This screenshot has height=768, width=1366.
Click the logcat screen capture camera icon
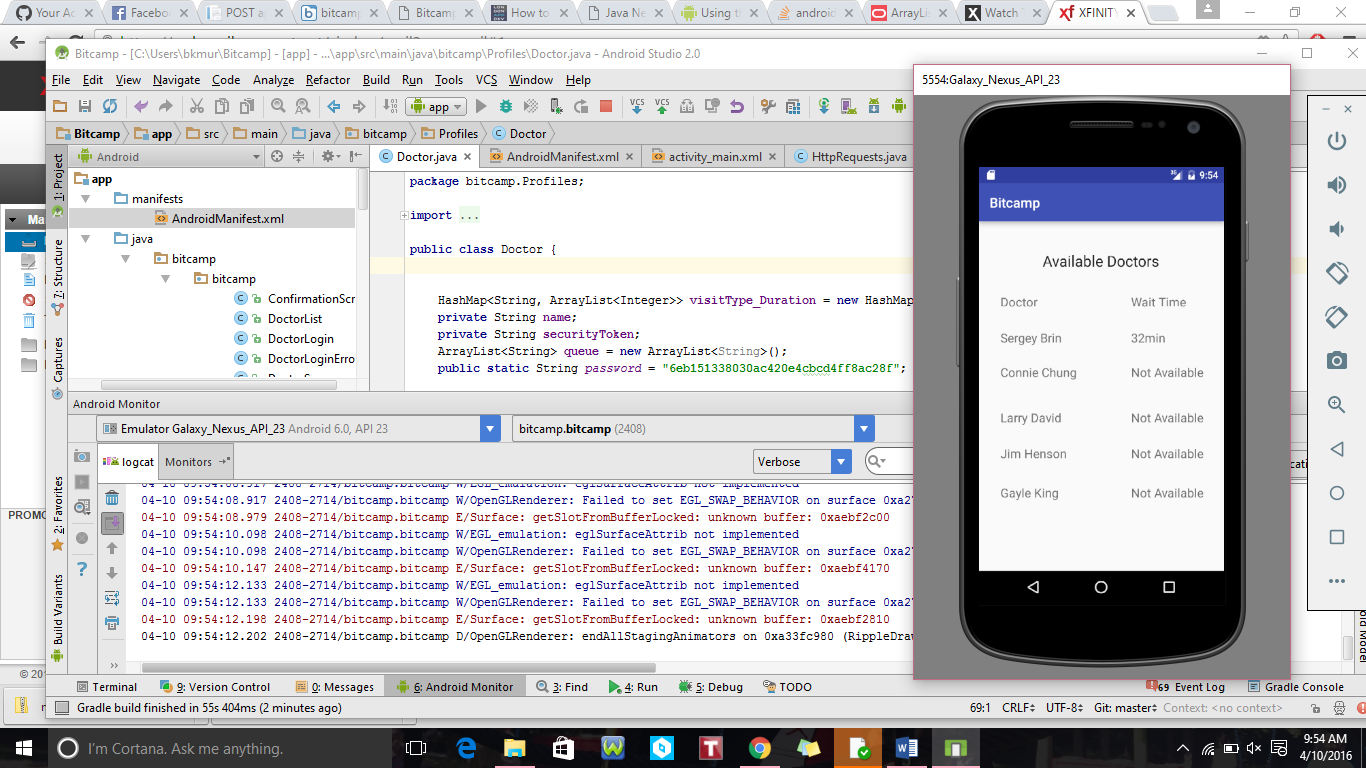pos(82,456)
